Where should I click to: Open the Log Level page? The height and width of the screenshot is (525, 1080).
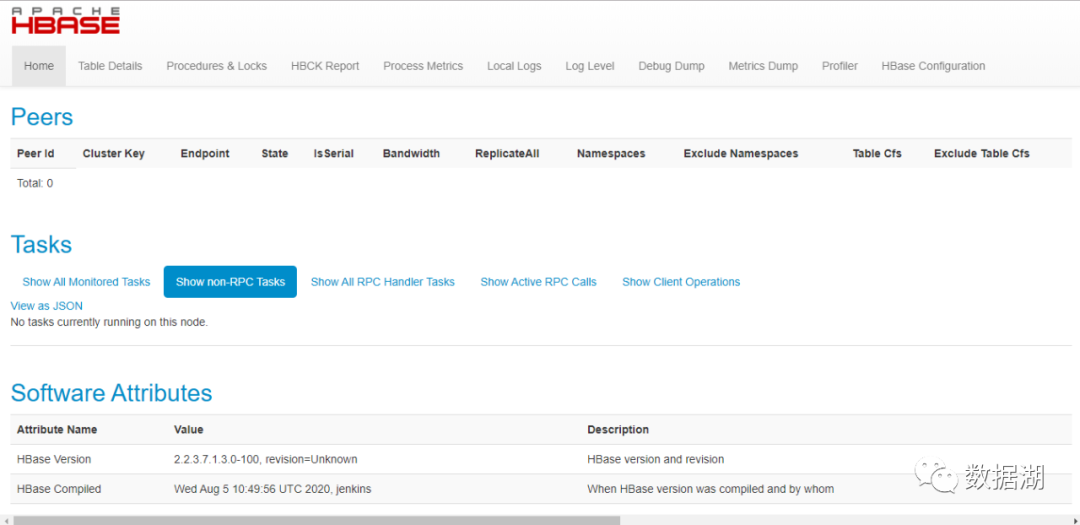590,66
